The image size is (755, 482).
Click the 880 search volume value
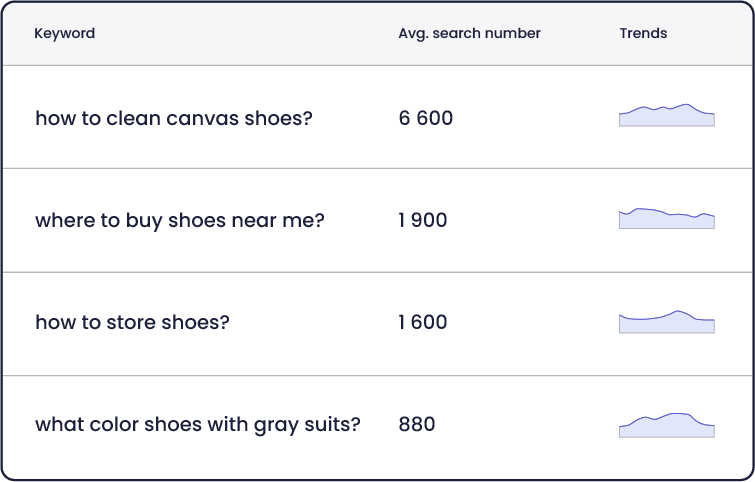coord(417,425)
